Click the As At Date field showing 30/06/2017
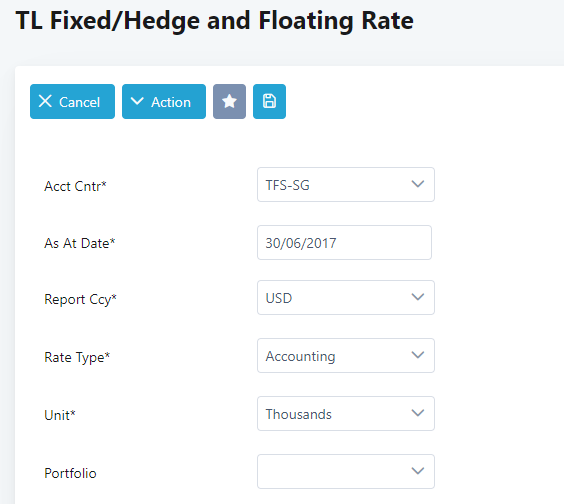Image resolution: width=564 pixels, height=504 pixels. point(344,242)
